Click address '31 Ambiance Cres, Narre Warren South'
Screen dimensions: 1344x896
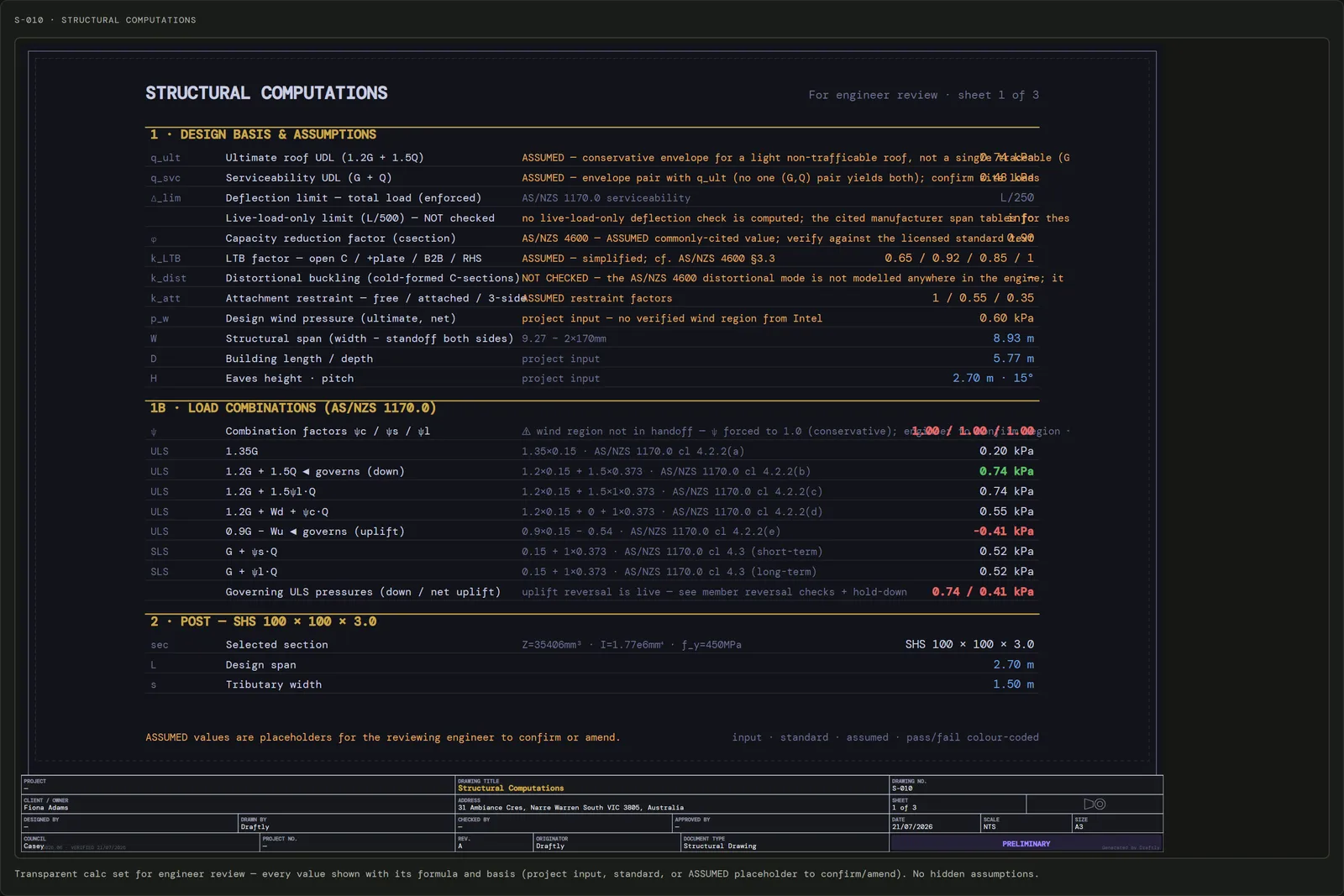tap(570, 808)
